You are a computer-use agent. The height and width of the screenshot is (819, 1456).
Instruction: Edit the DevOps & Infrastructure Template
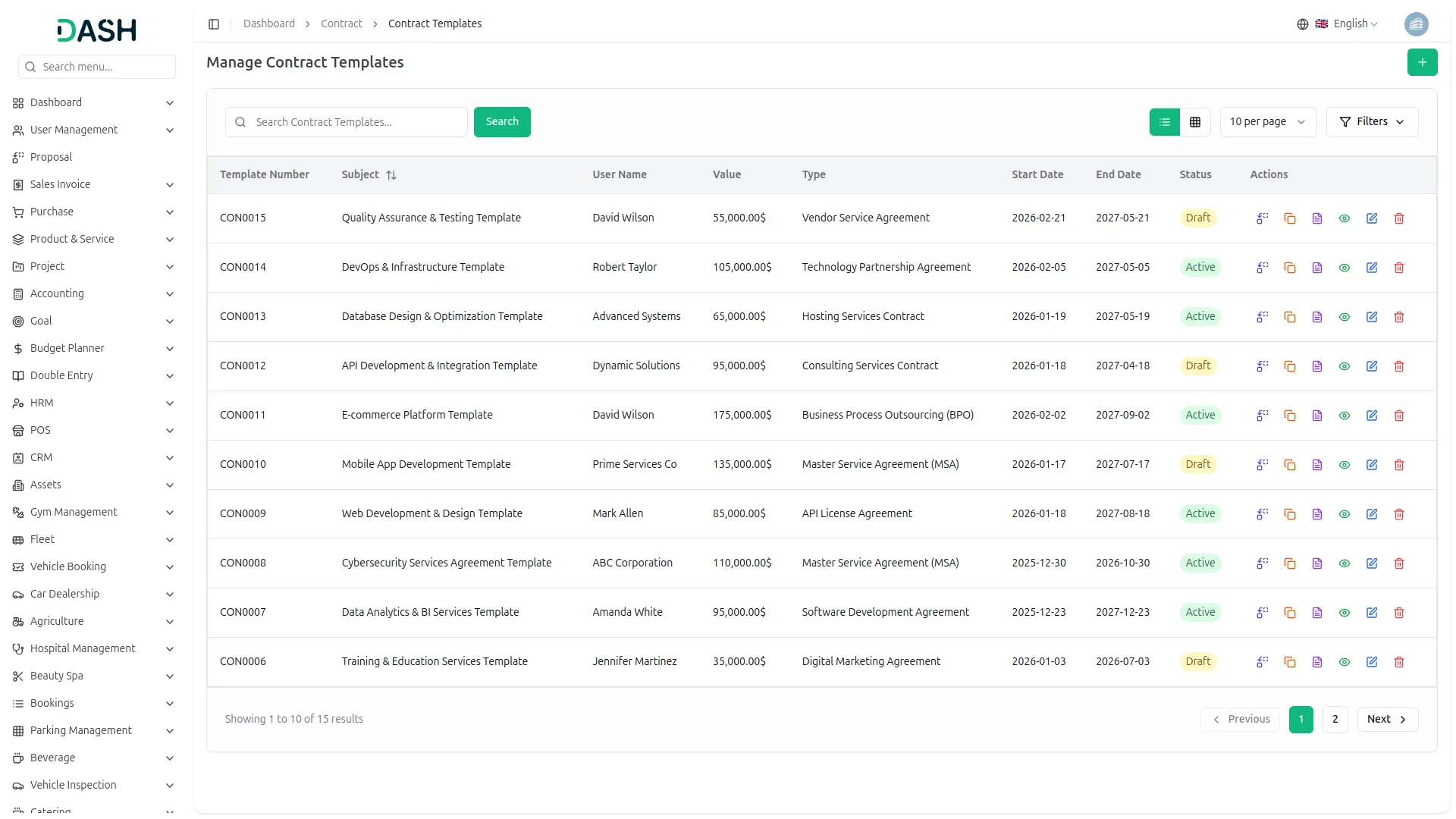coord(1372,268)
